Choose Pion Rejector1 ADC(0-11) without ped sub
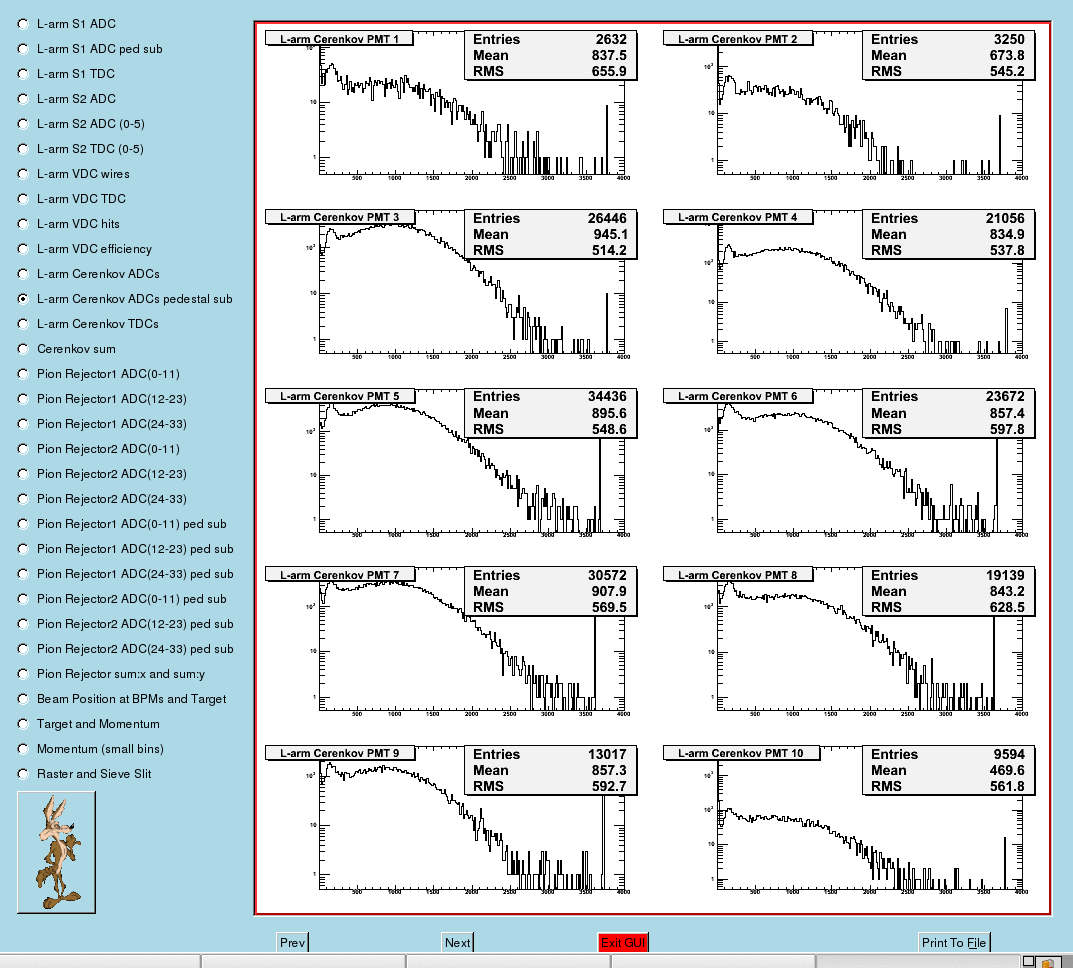Viewport: 1073px width, 968px height. click(23, 374)
